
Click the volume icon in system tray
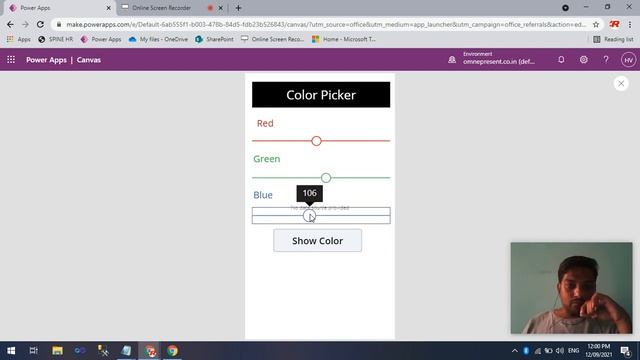tap(560, 351)
